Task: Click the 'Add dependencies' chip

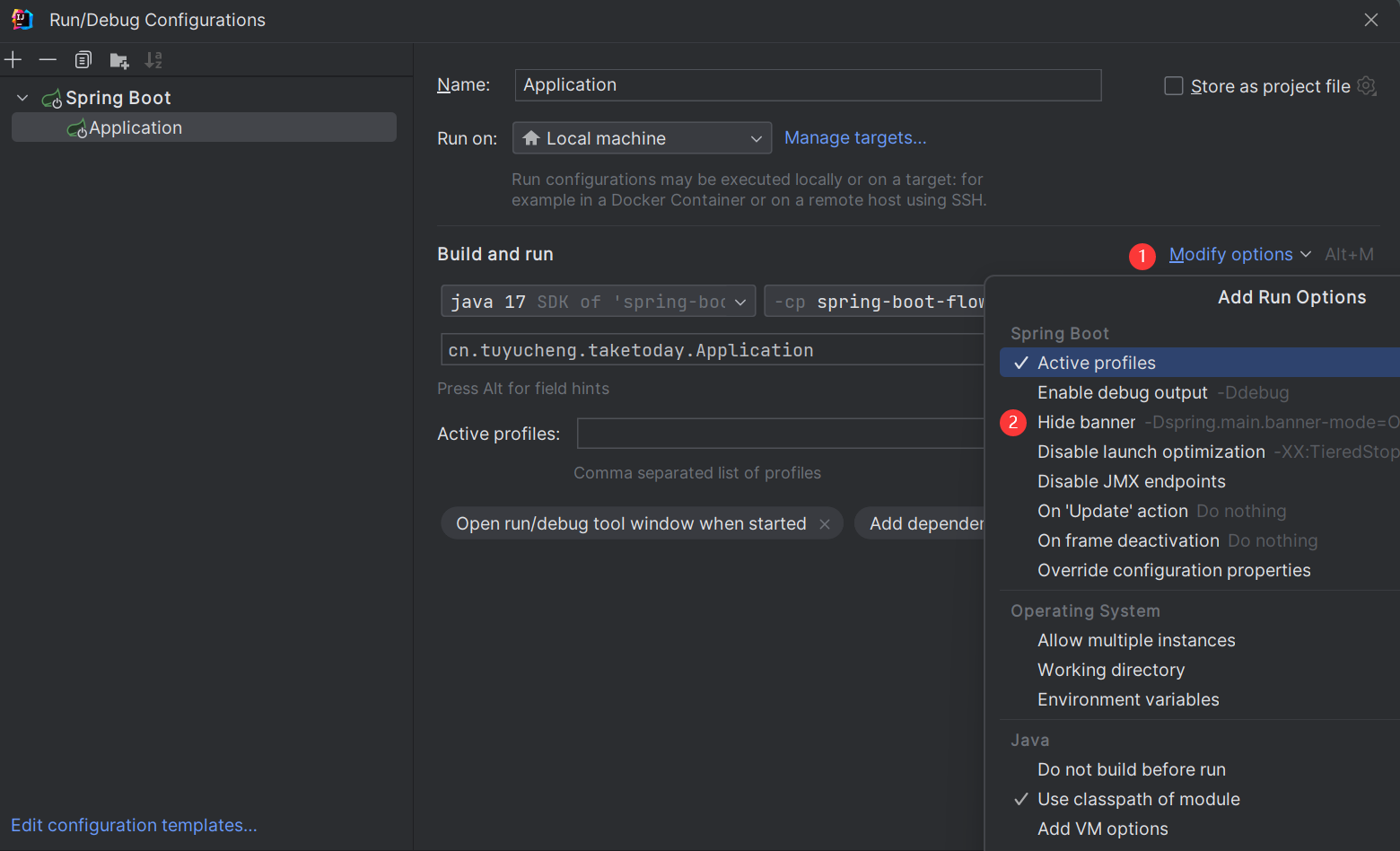Action: [920, 523]
